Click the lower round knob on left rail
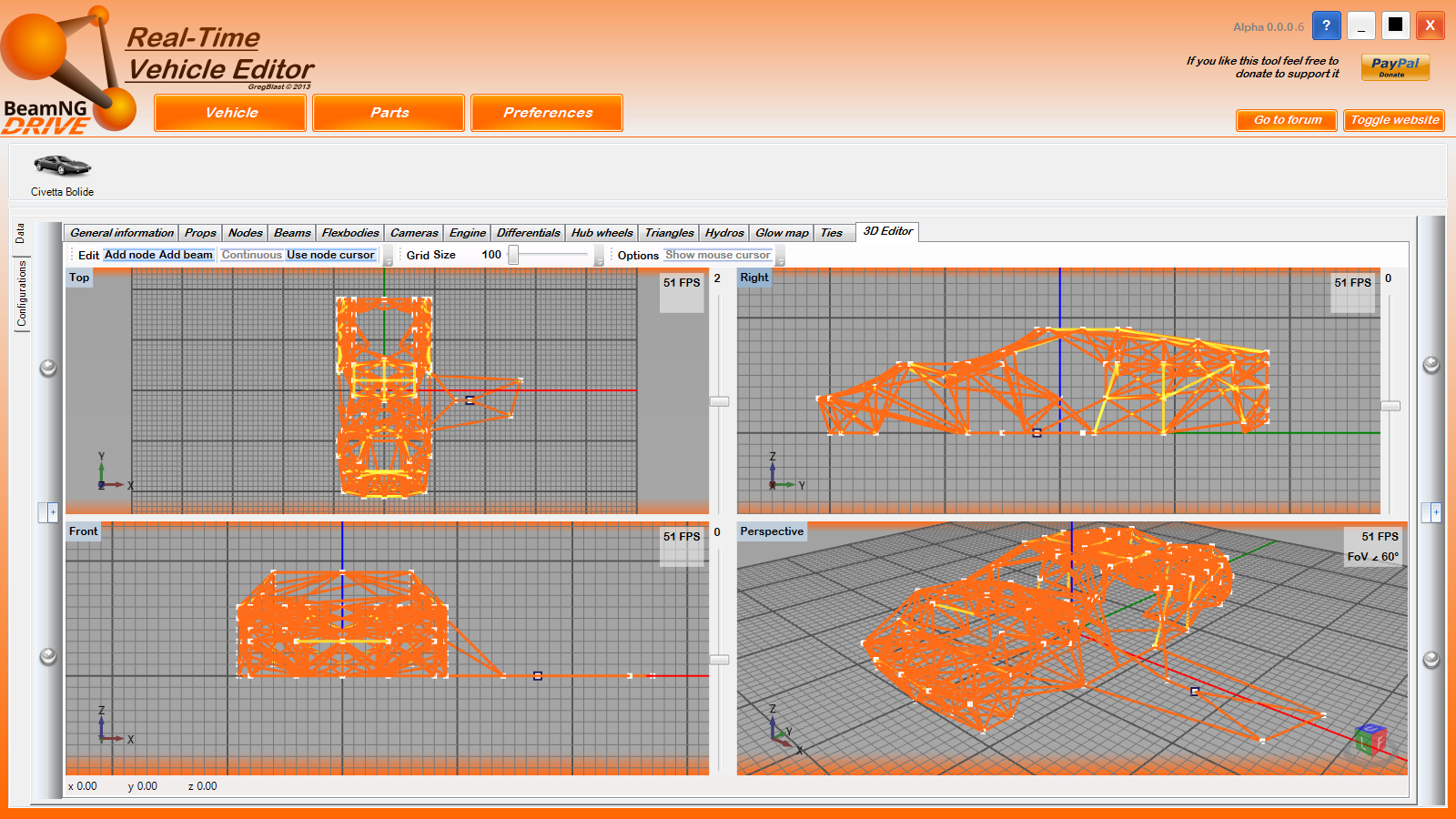The width and height of the screenshot is (1456, 819). pos(48,656)
